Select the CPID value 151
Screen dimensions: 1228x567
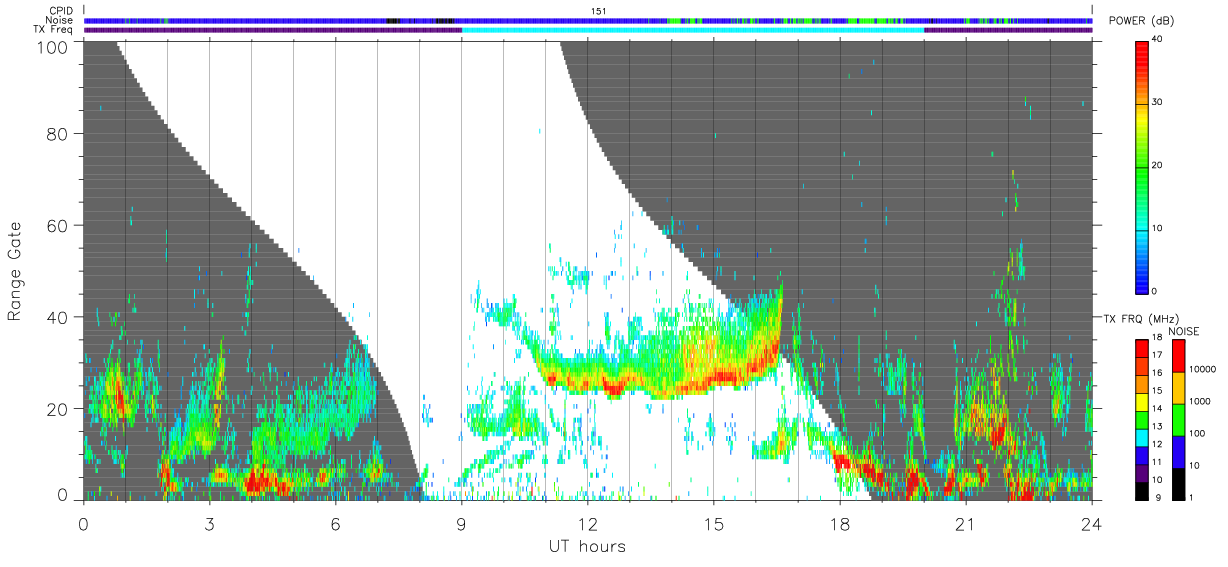(x=599, y=11)
